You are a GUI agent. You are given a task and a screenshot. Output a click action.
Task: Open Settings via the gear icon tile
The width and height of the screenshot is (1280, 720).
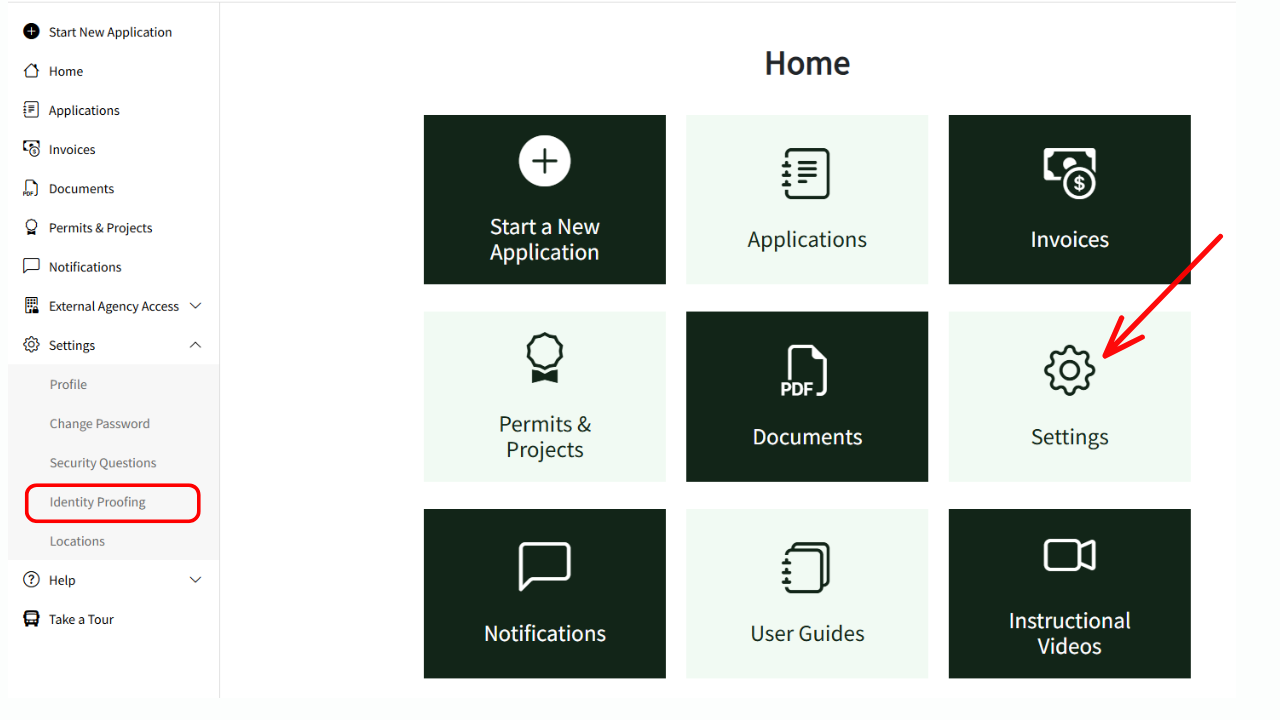1069,369
